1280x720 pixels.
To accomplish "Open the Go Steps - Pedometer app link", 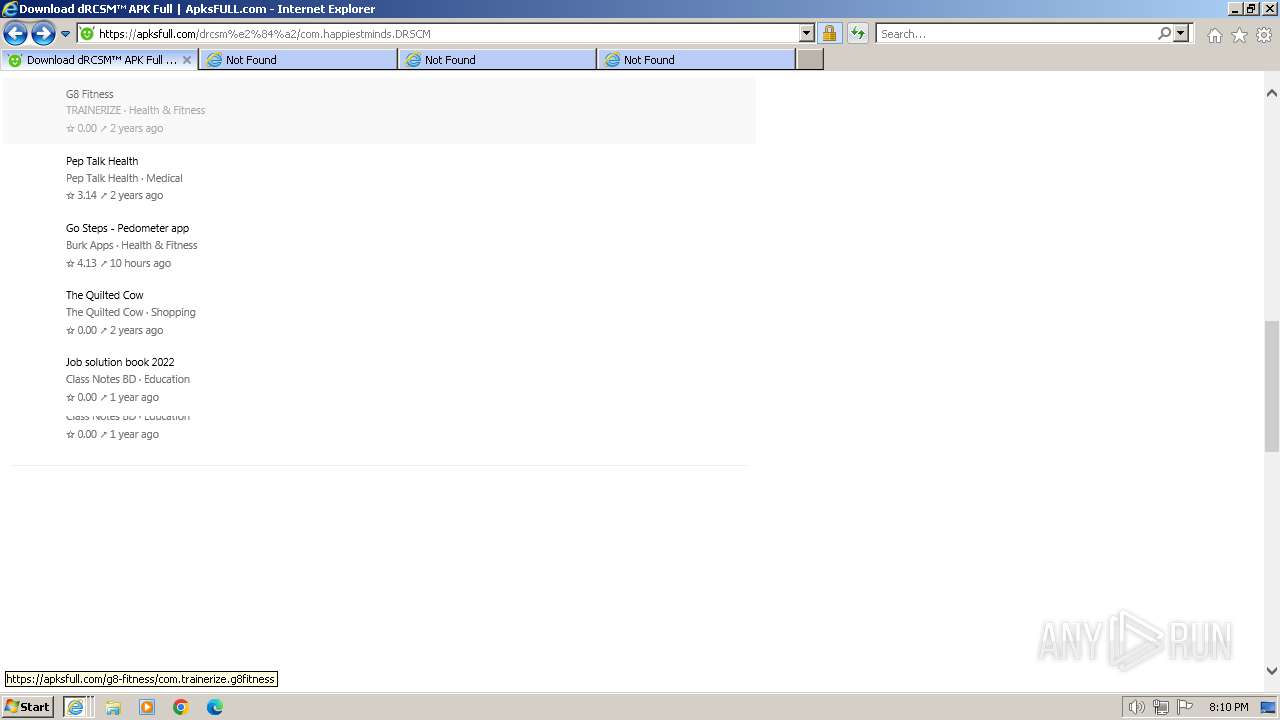I will coord(127,228).
